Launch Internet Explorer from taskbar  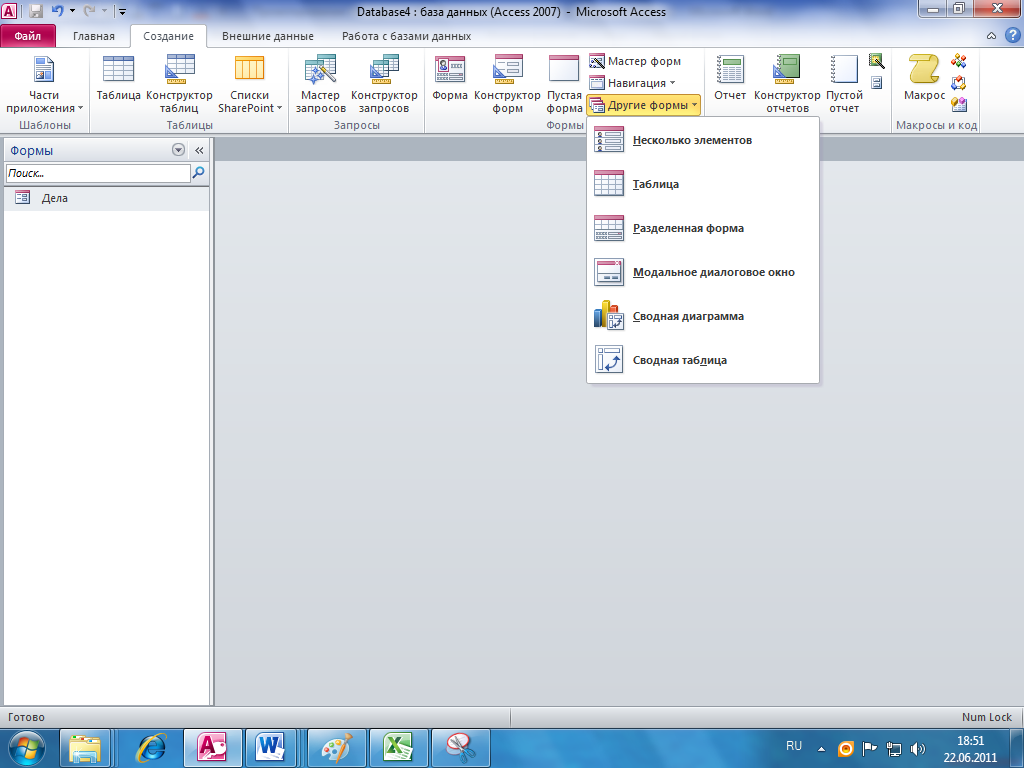pyautogui.click(x=151, y=748)
